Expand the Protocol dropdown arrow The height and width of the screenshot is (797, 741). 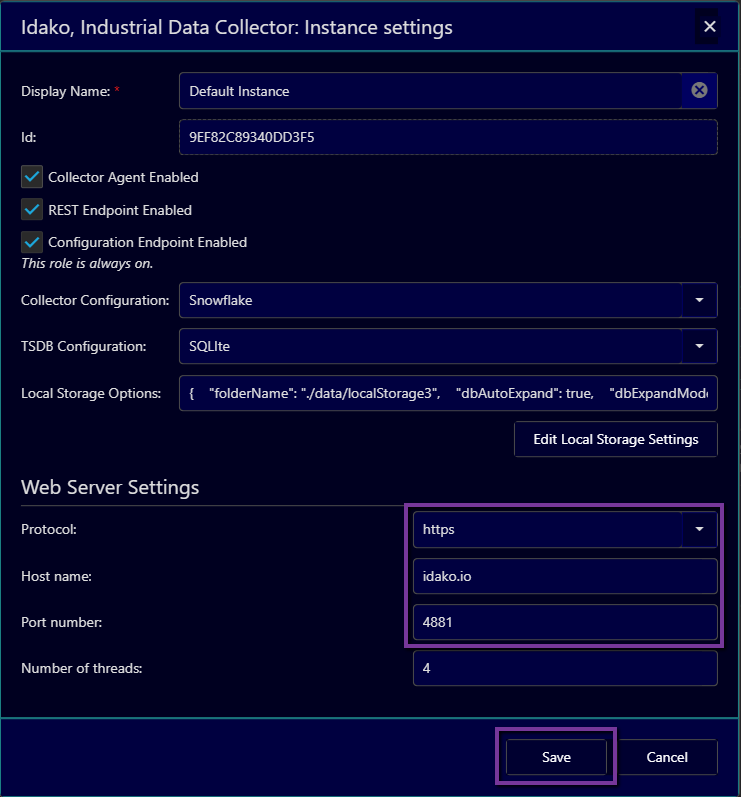click(699, 529)
